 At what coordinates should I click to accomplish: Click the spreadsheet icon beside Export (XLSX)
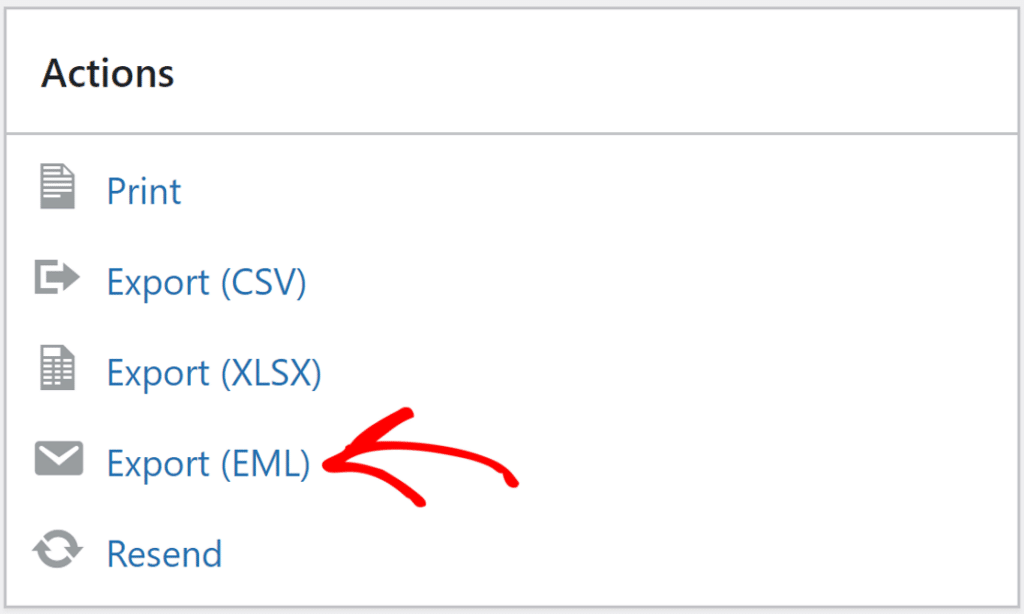57,368
